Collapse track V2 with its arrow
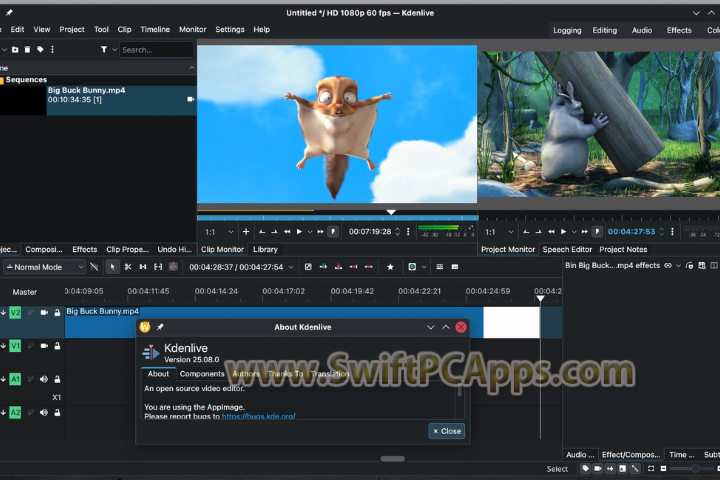720x480 pixels. pyautogui.click(x=3, y=313)
